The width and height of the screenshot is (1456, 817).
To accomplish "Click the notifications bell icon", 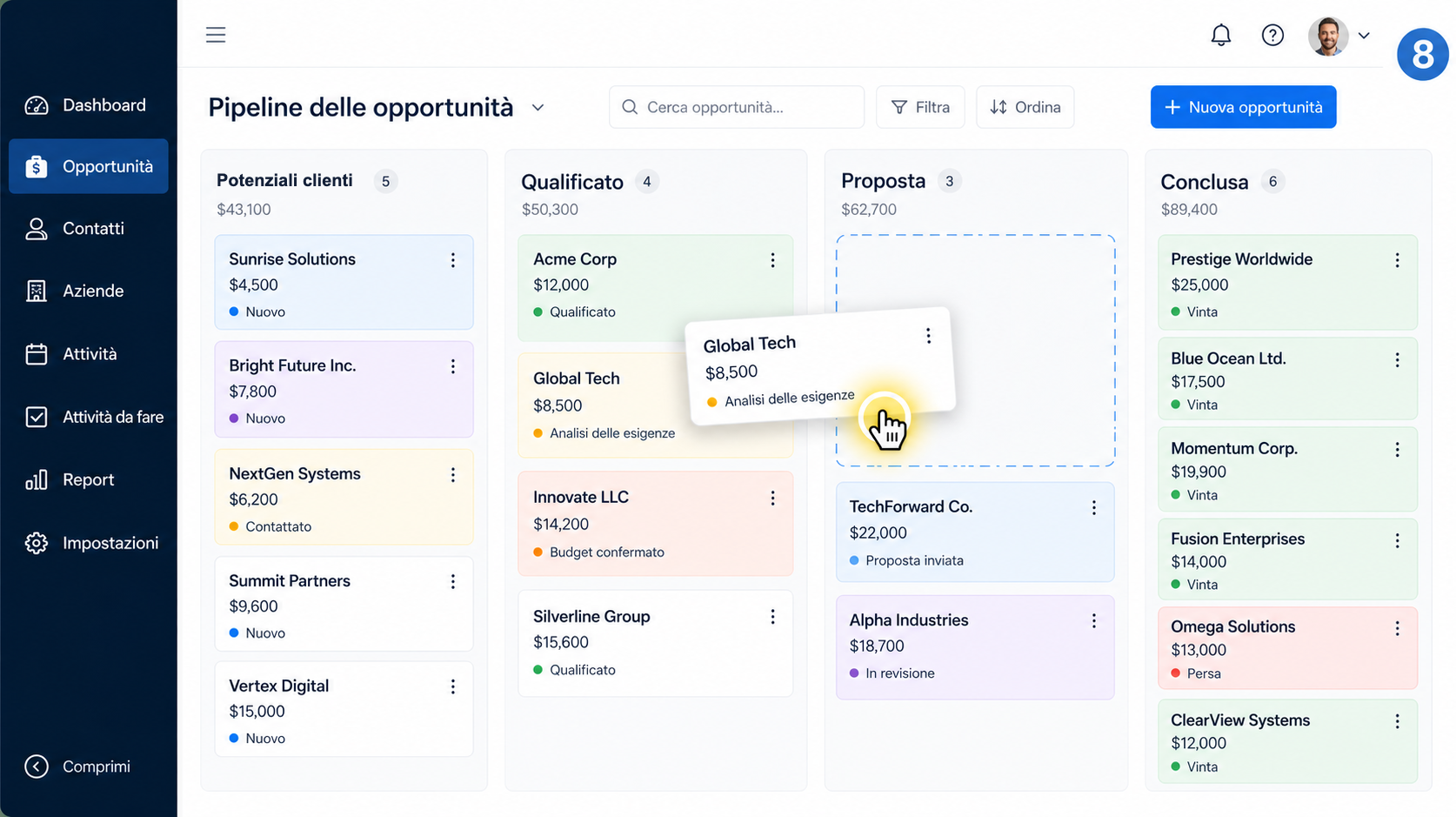I will 1221,35.
